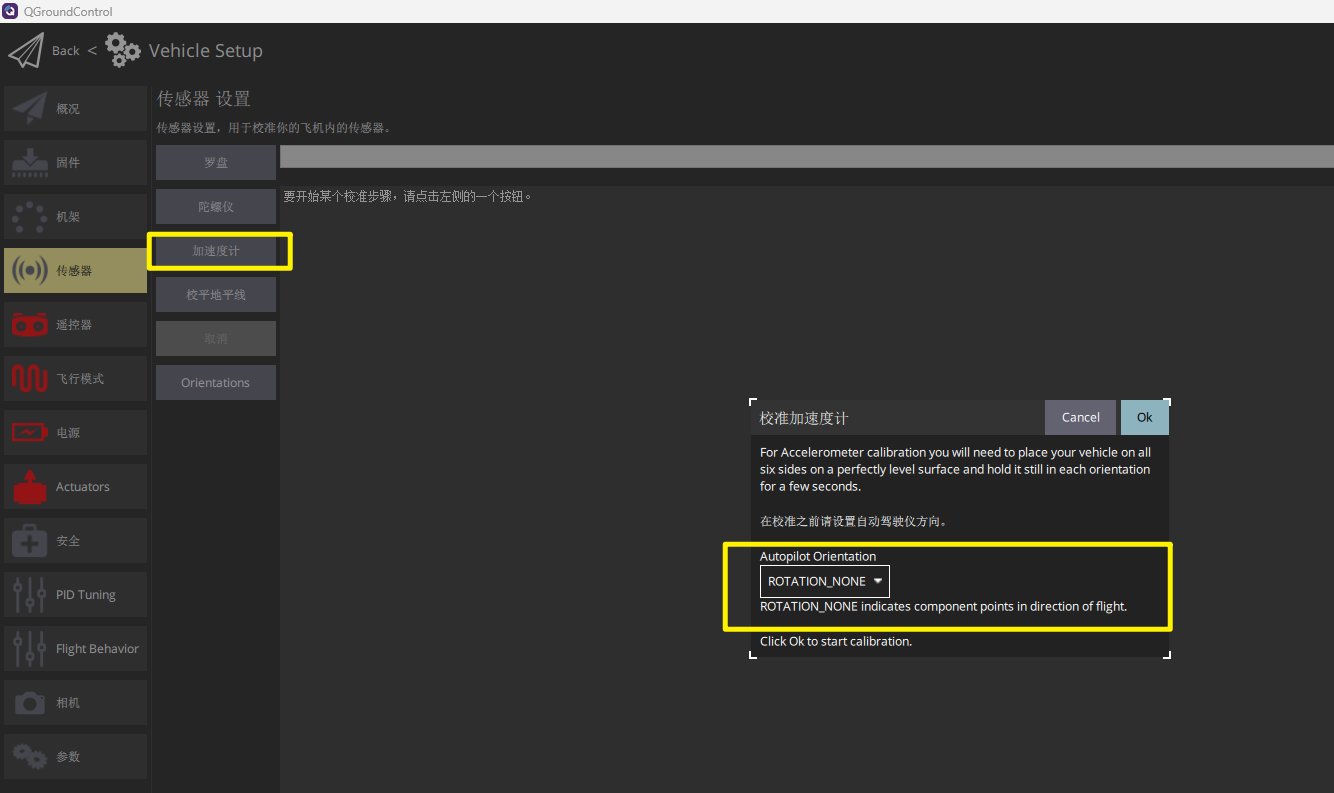The height and width of the screenshot is (793, 1334).
Task: Select the 固件 firmware download icon
Action: click(x=30, y=163)
